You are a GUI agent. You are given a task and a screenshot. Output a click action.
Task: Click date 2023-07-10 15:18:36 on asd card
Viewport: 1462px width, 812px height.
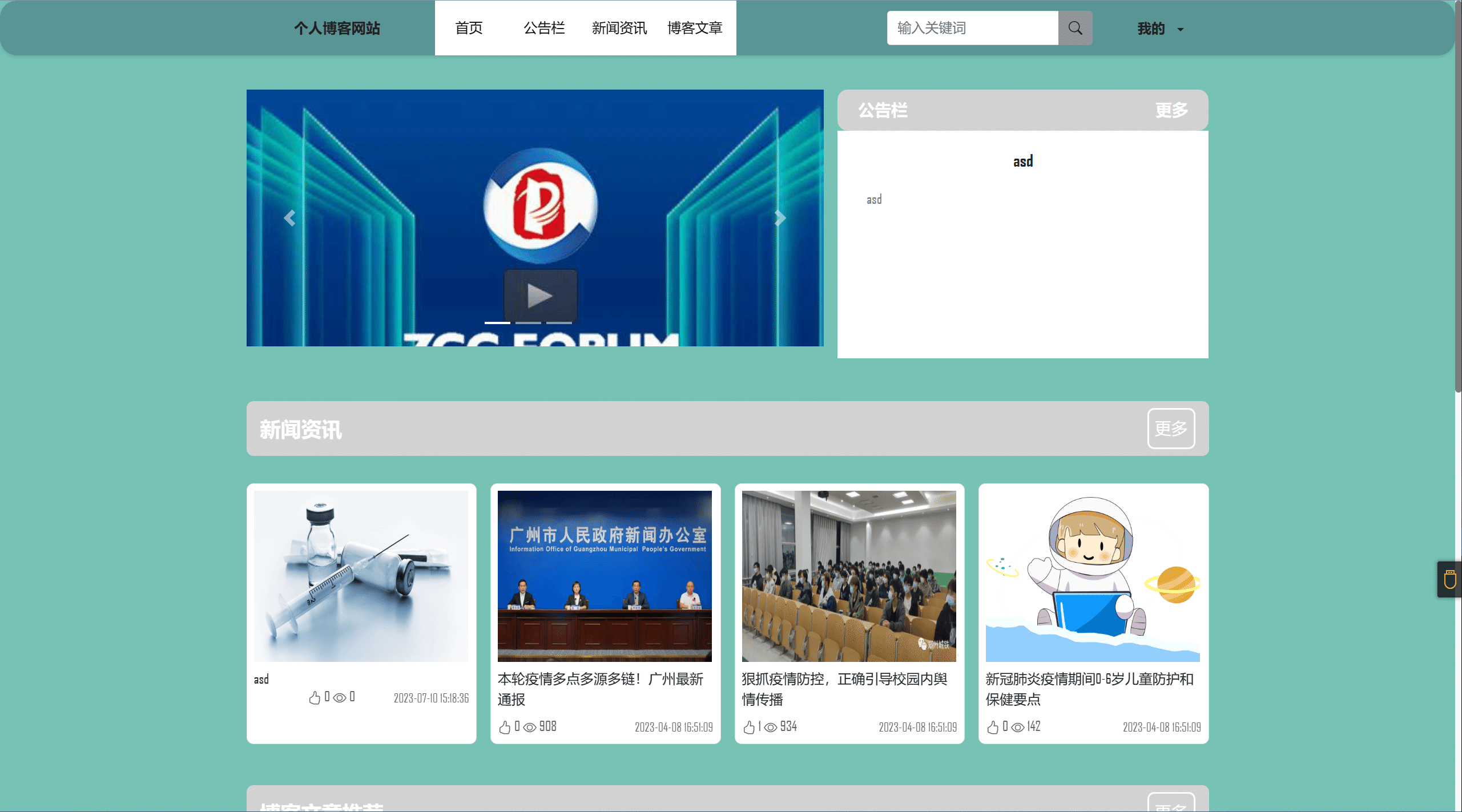pos(431,698)
